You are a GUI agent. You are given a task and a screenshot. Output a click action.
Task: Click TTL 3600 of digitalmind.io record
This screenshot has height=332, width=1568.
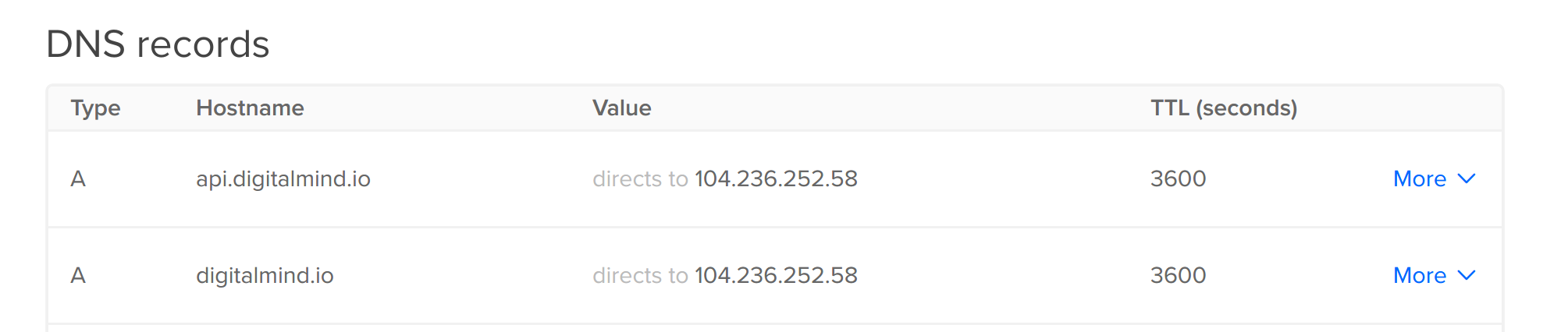[1178, 276]
